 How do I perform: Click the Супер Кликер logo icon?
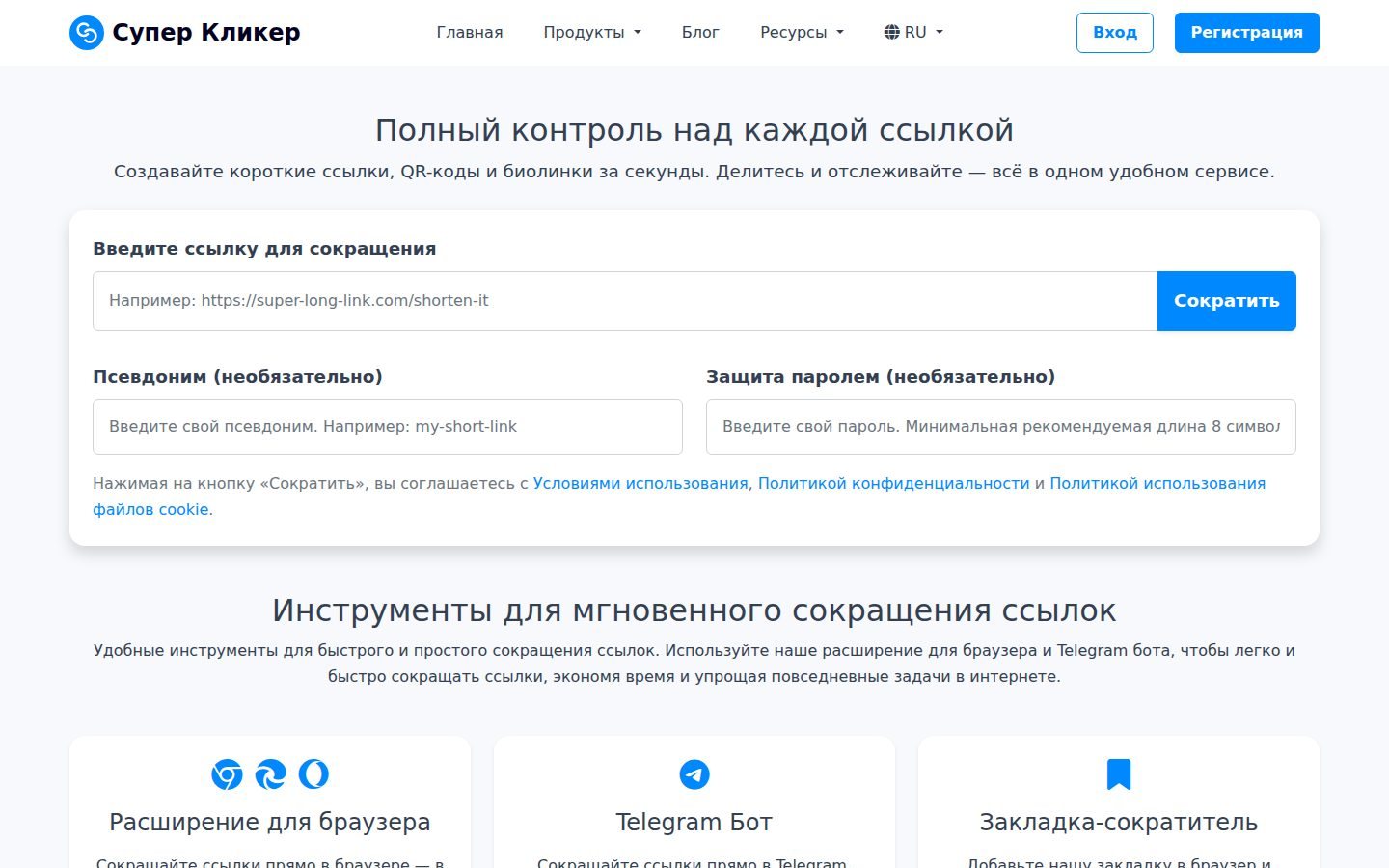[x=87, y=33]
